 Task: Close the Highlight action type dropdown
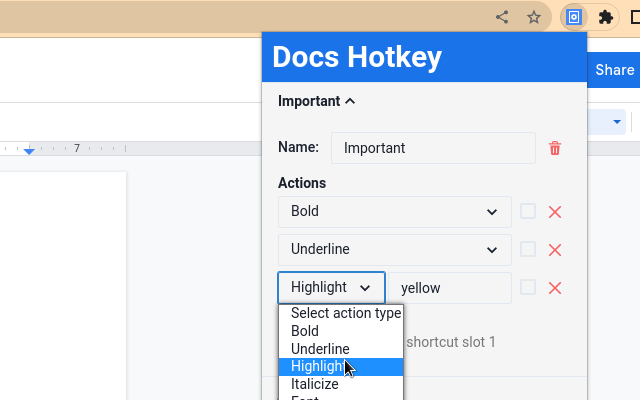331,288
